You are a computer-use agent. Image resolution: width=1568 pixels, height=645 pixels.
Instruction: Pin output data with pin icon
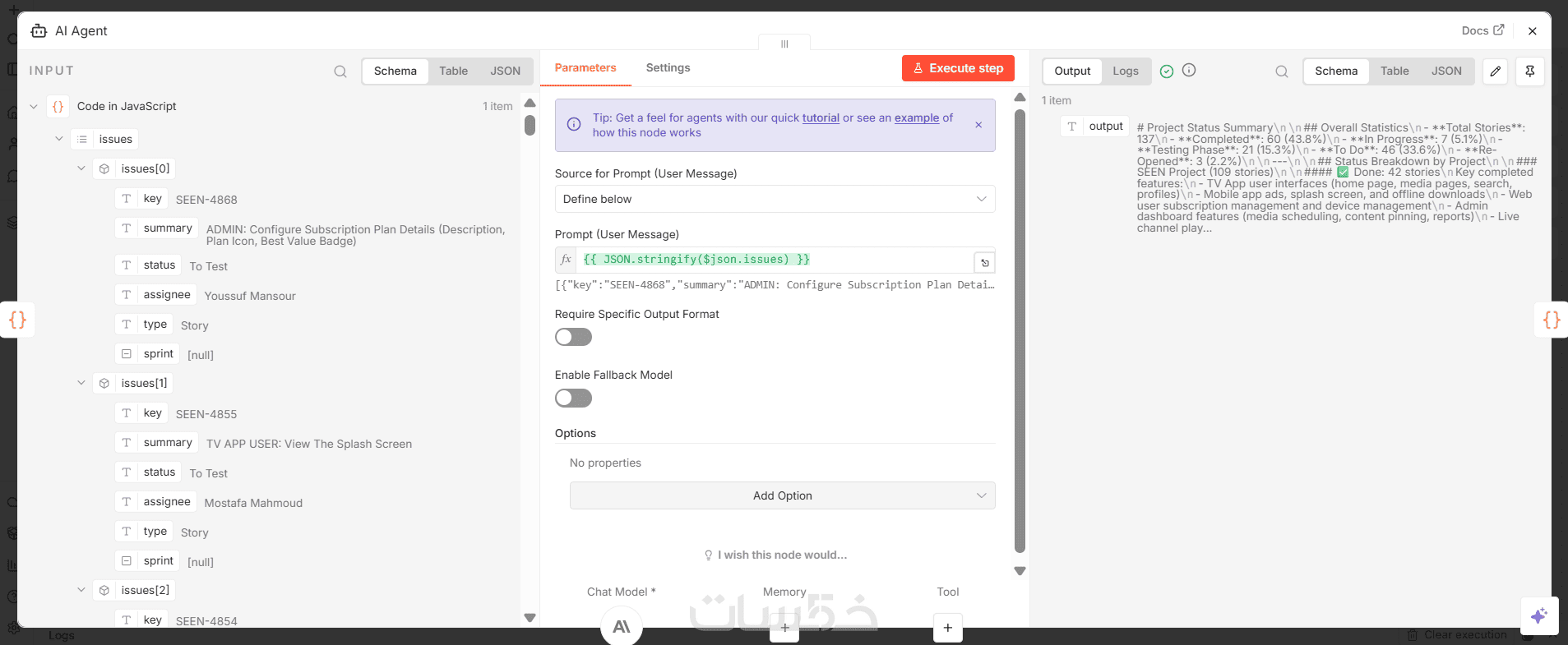1530,71
